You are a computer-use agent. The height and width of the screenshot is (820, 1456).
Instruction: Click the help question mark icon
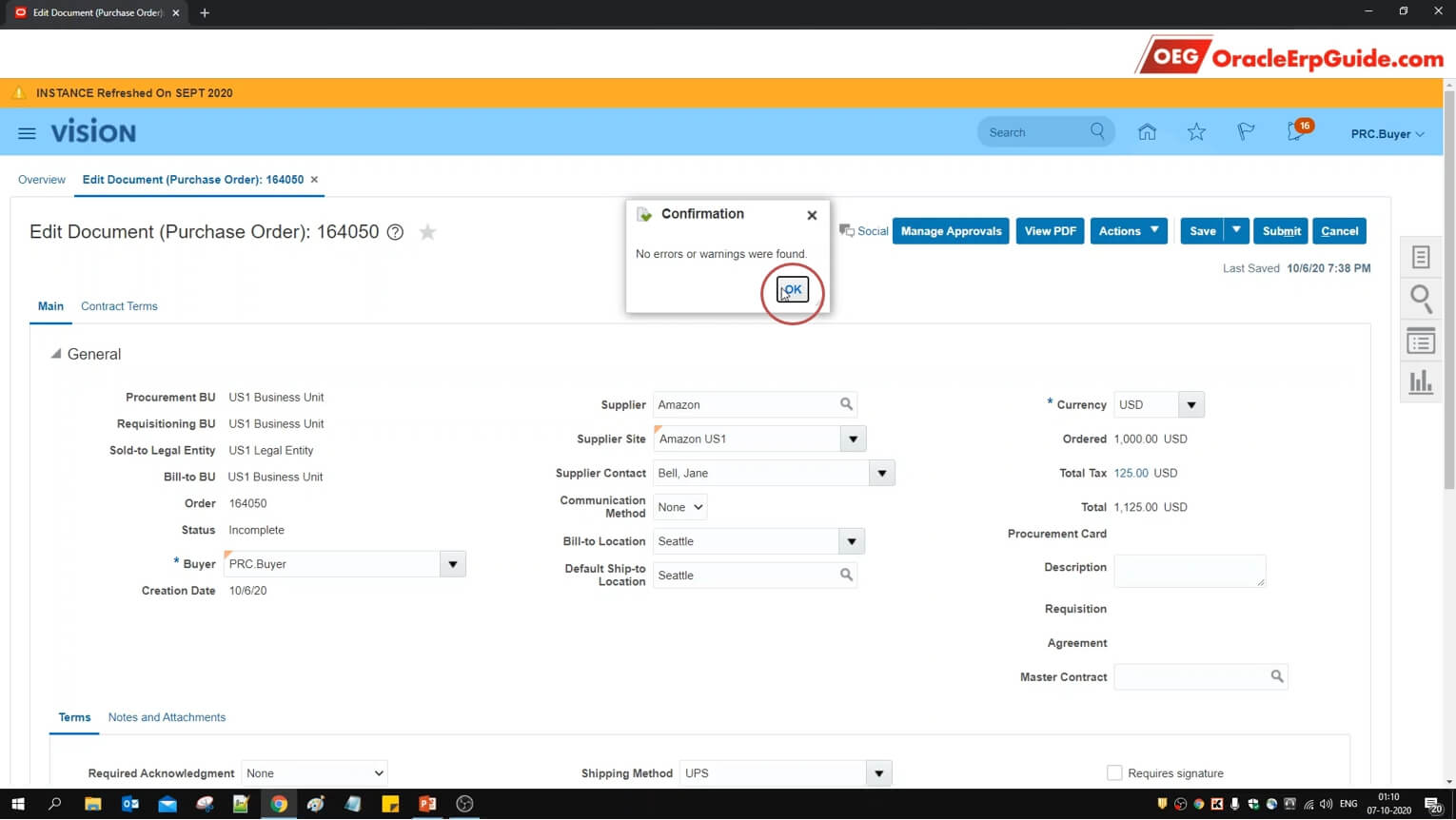point(395,232)
